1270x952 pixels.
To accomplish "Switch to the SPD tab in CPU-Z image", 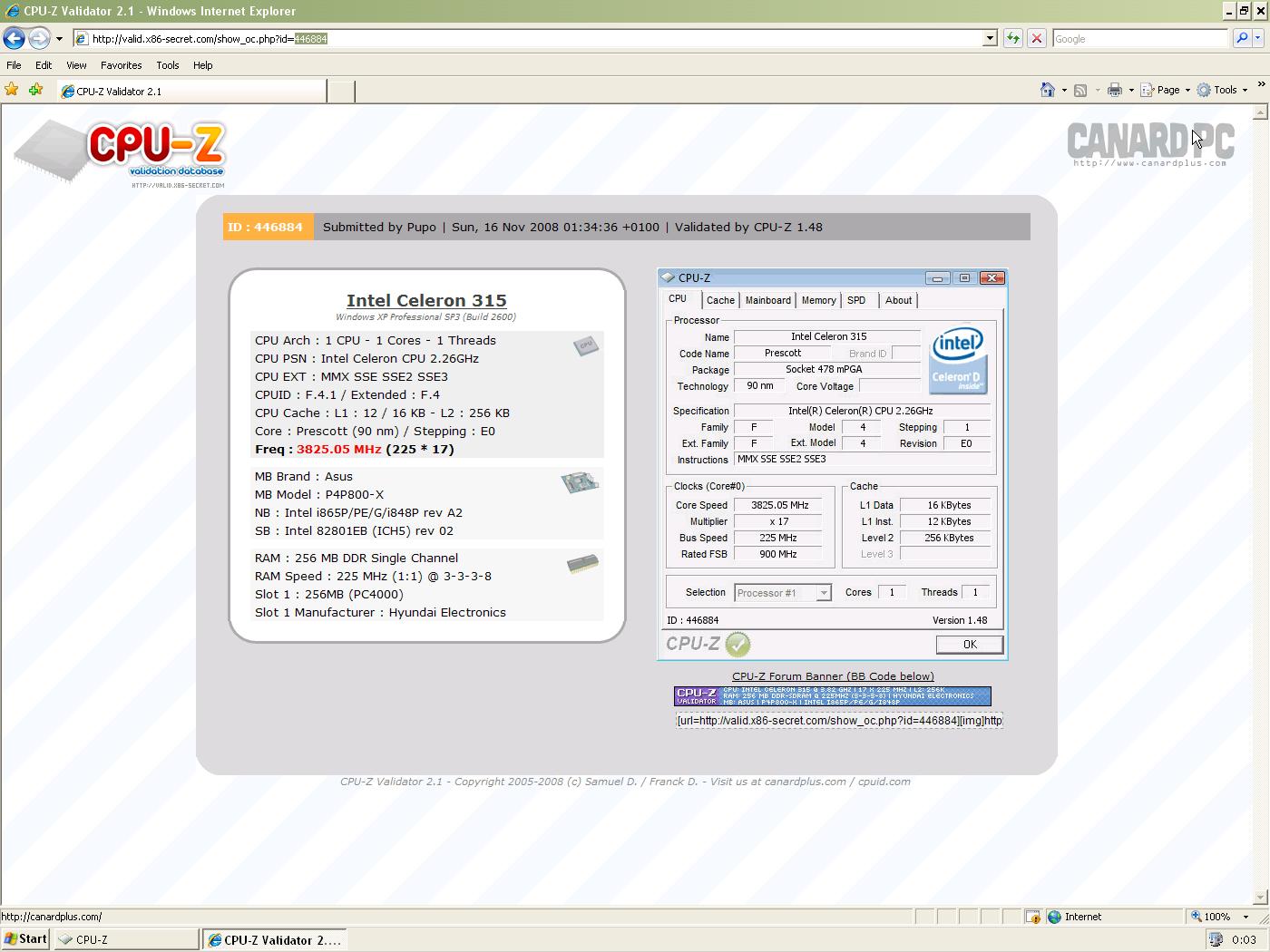I will pos(856,300).
